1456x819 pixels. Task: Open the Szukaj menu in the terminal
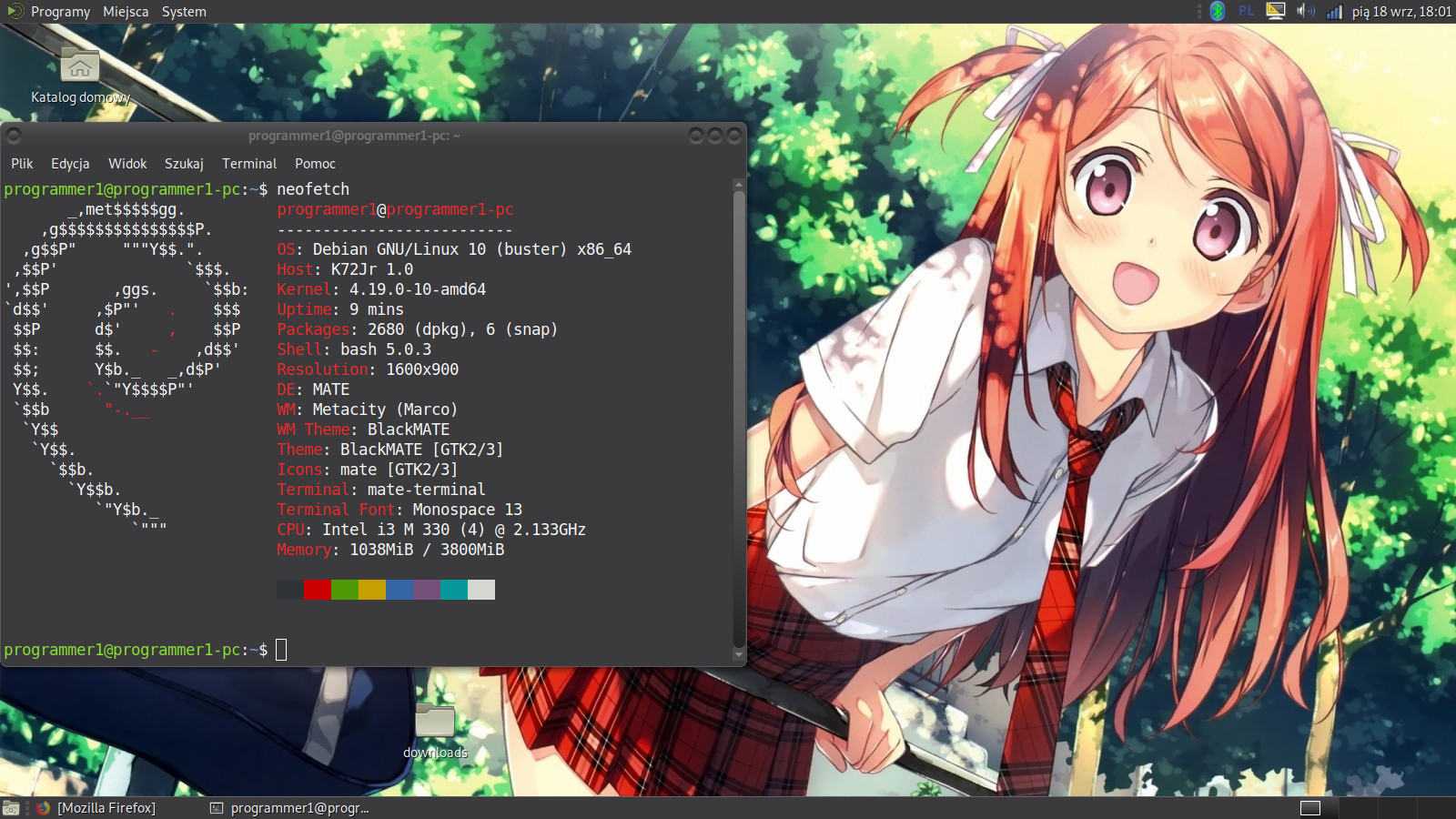click(184, 164)
